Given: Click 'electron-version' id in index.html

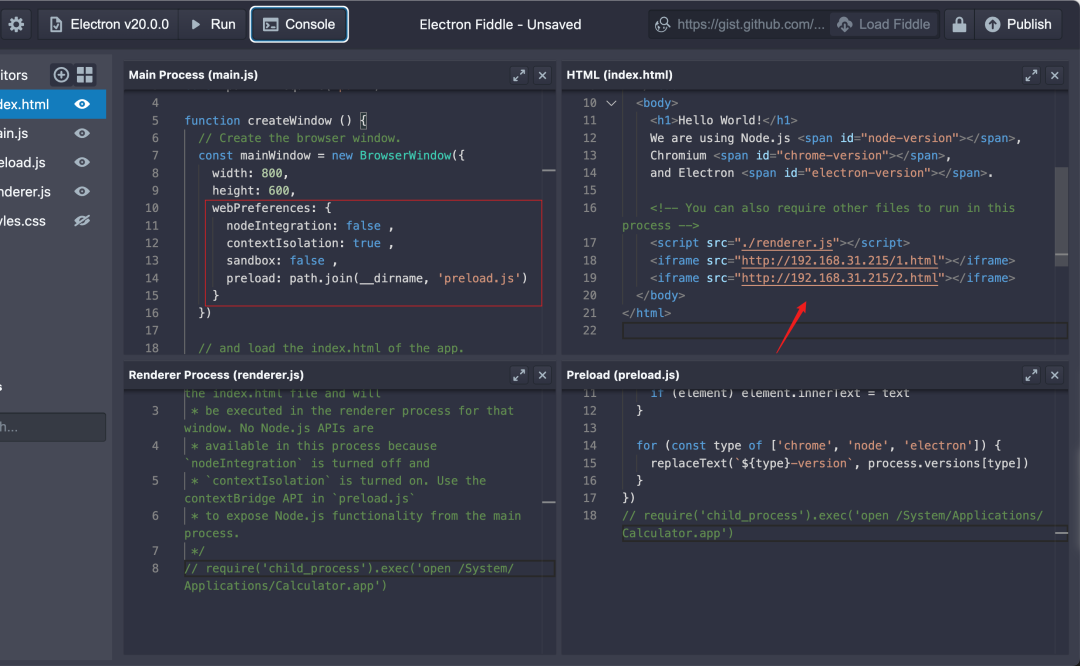Looking at the screenshot, I should coord(867,173).
